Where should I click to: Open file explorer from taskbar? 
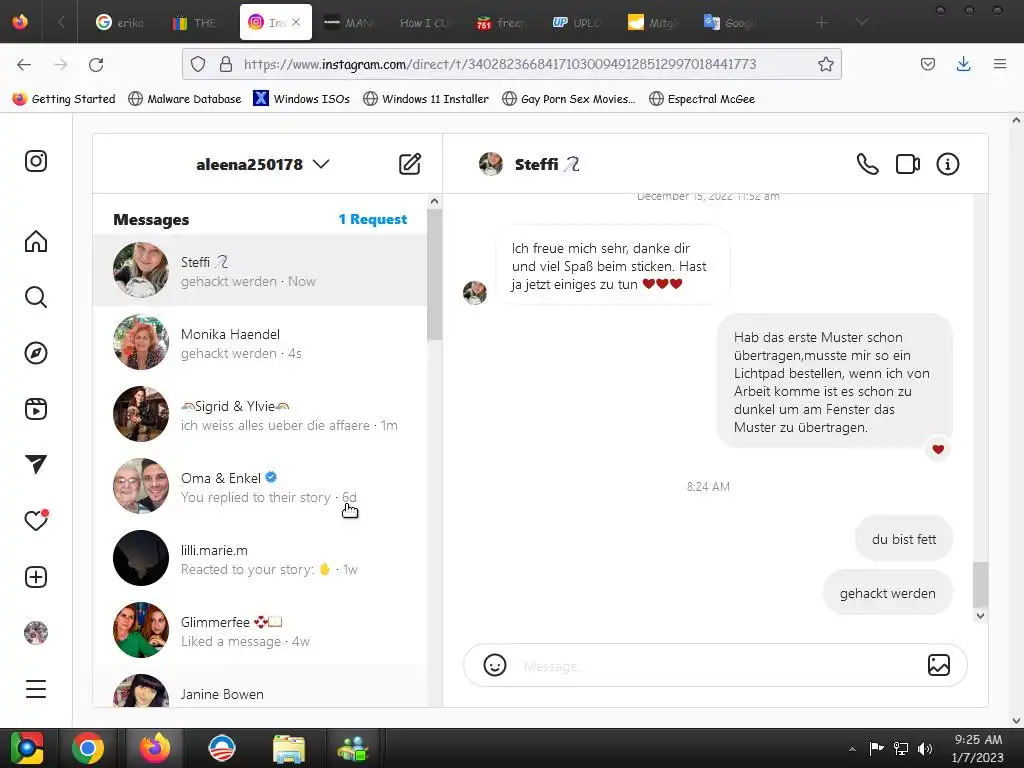[288, 748]
